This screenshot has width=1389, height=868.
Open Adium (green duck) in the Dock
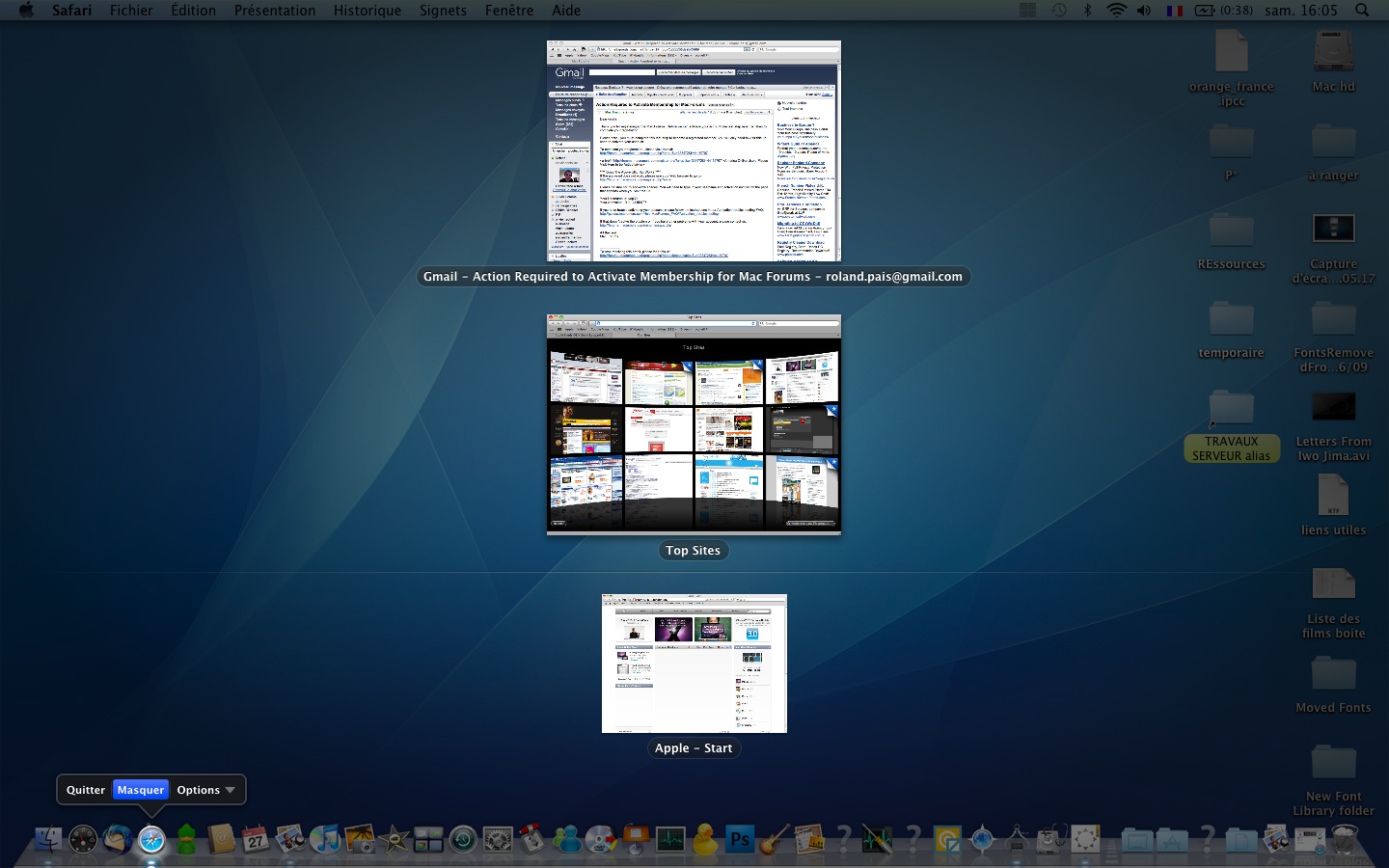(x=186, y=840)
